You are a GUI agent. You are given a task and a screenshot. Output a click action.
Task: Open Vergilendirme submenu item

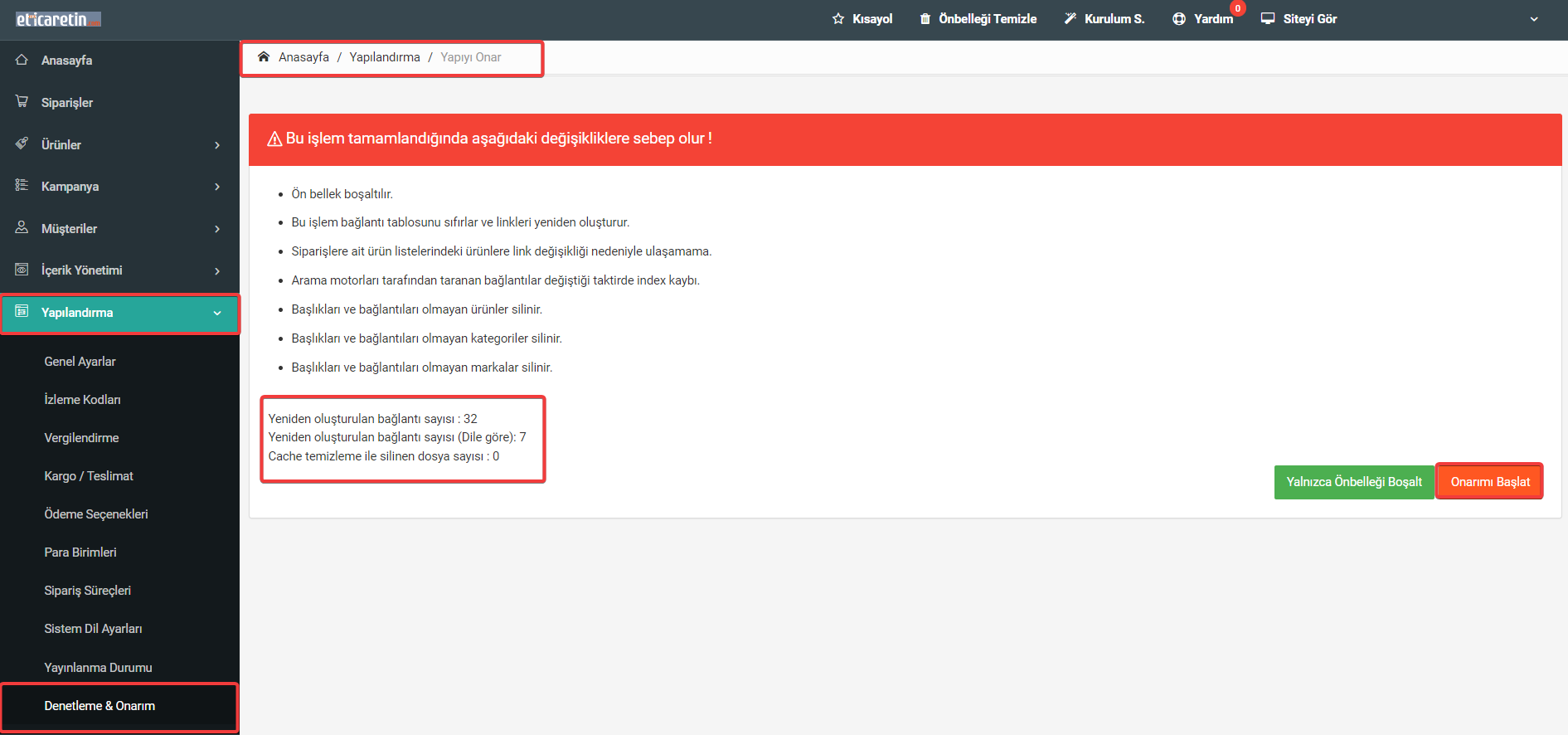81,438
